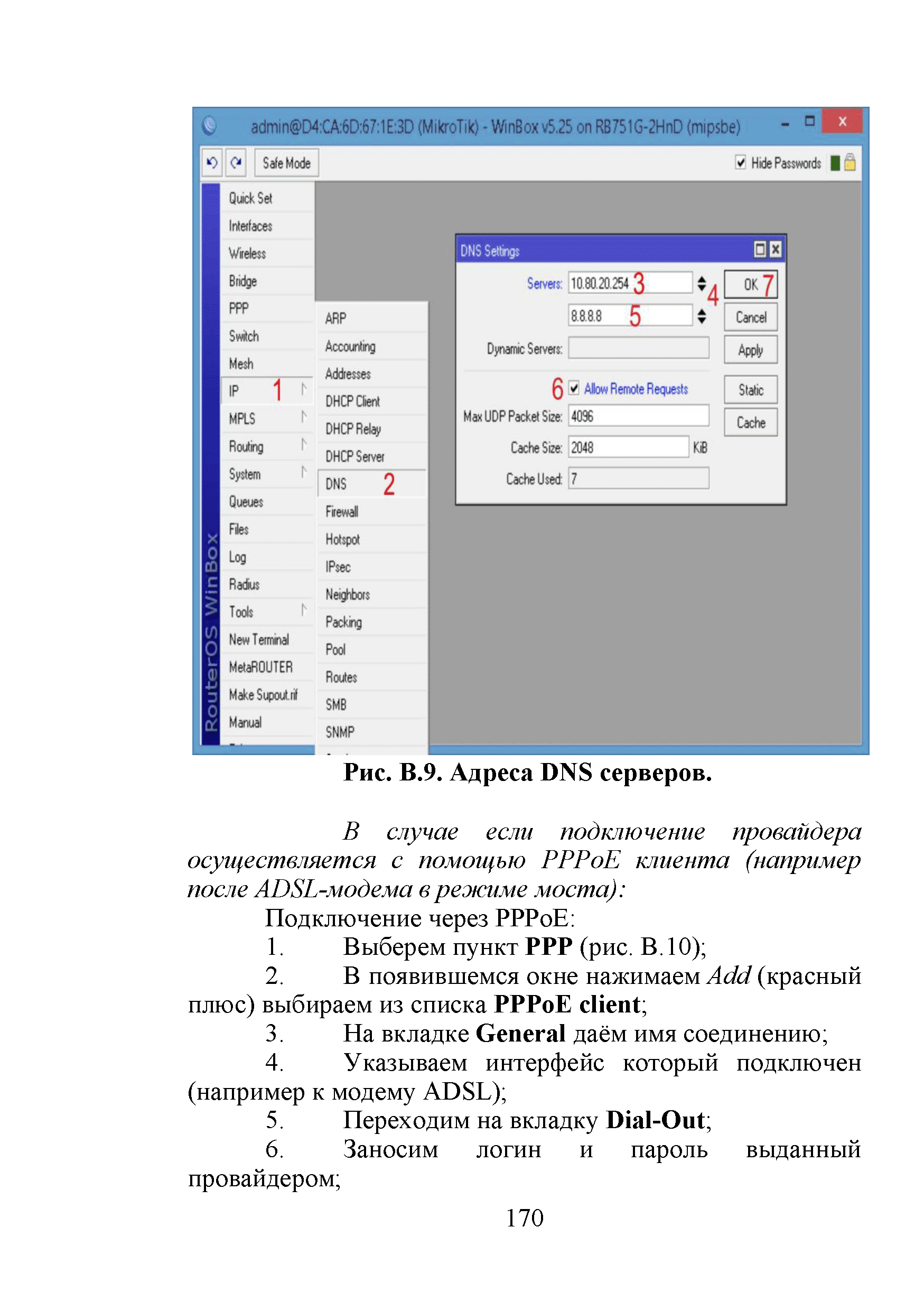Open Quick Set in sidebar menu

pos(267,198)
